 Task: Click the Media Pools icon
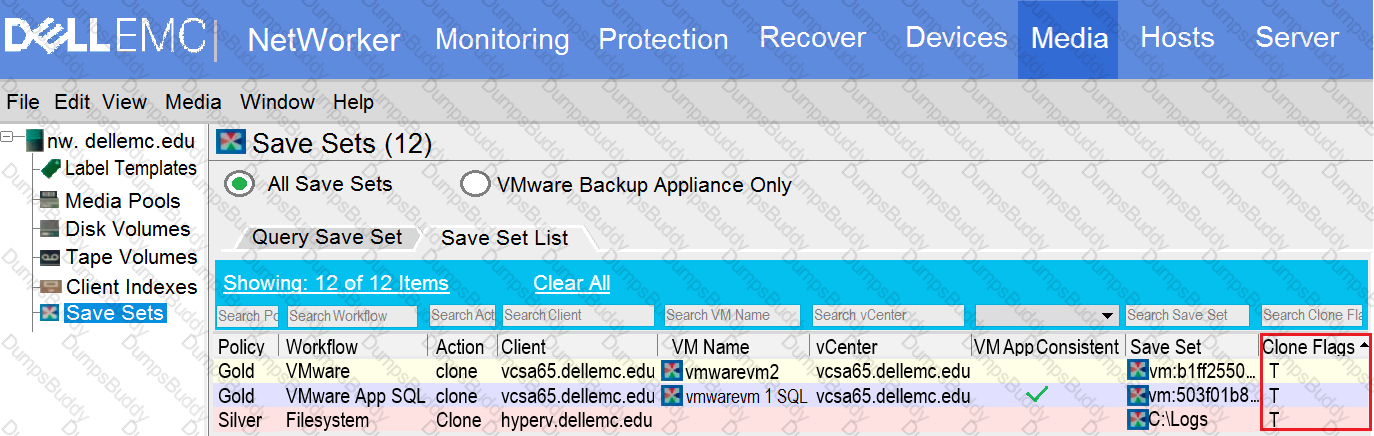[x=49, y=200]
